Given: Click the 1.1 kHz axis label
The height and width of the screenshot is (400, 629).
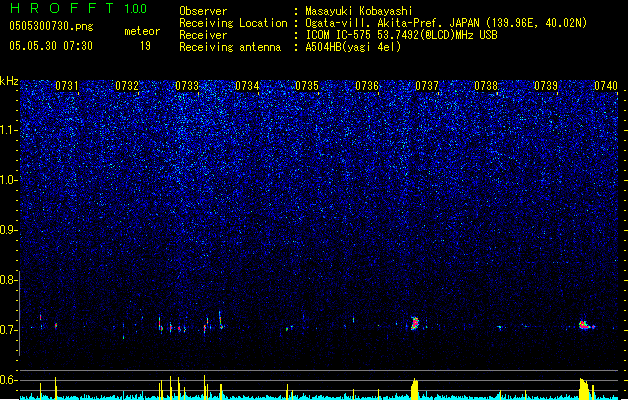Looking at the screenshot, I should click(9, 130).
